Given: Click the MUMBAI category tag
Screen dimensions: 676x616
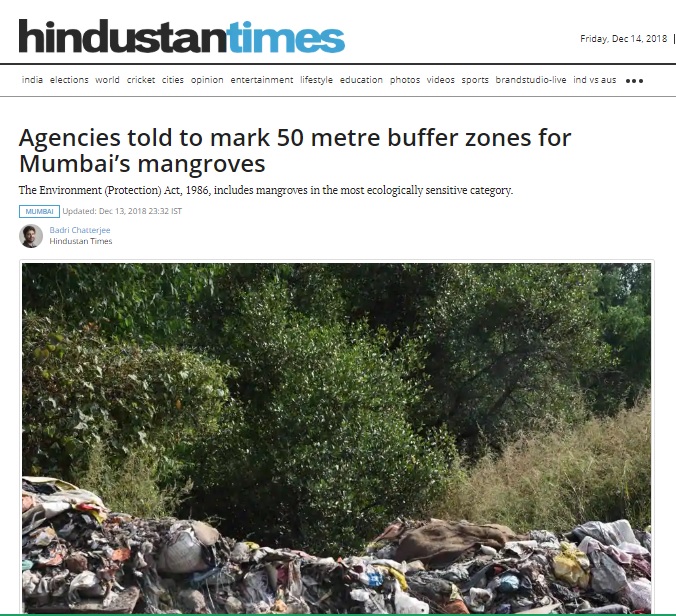Looking at the screenshot, I should (39, 211).
